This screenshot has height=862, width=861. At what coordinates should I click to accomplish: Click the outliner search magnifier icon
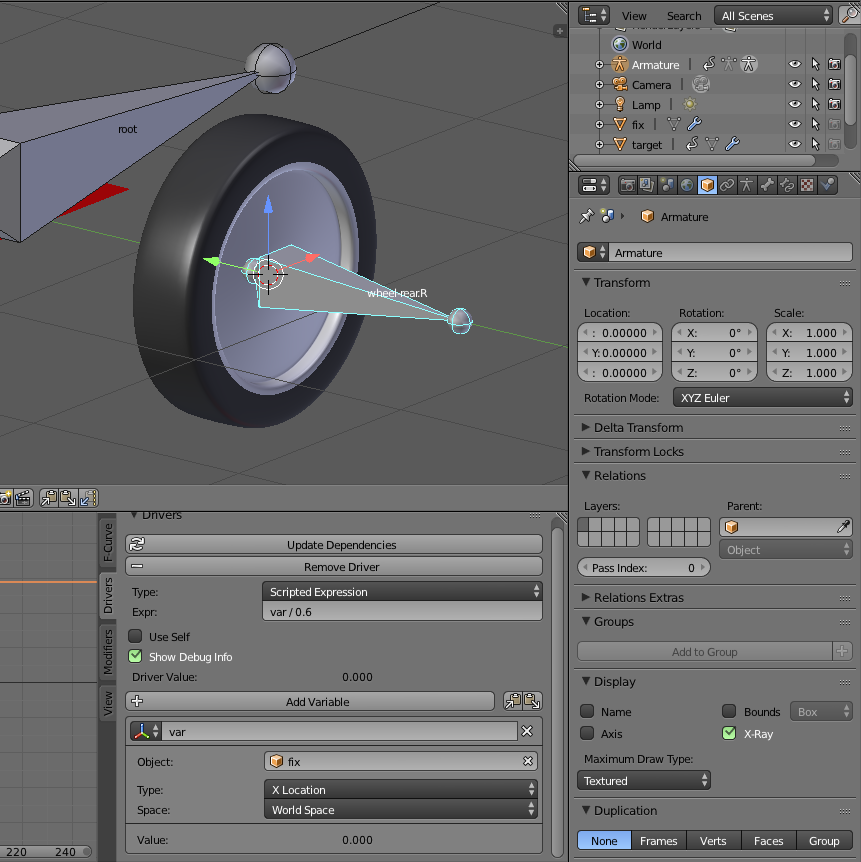click(849, 15)
